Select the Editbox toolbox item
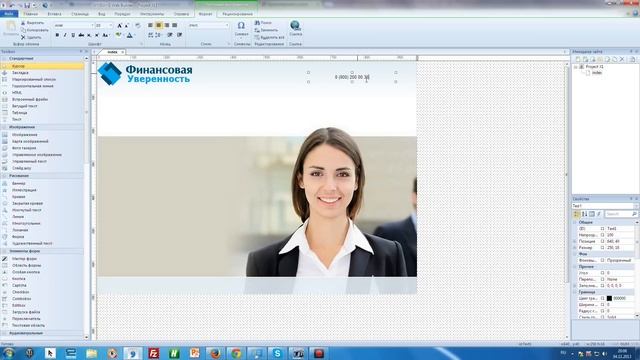640x360 pixels. 19,305
